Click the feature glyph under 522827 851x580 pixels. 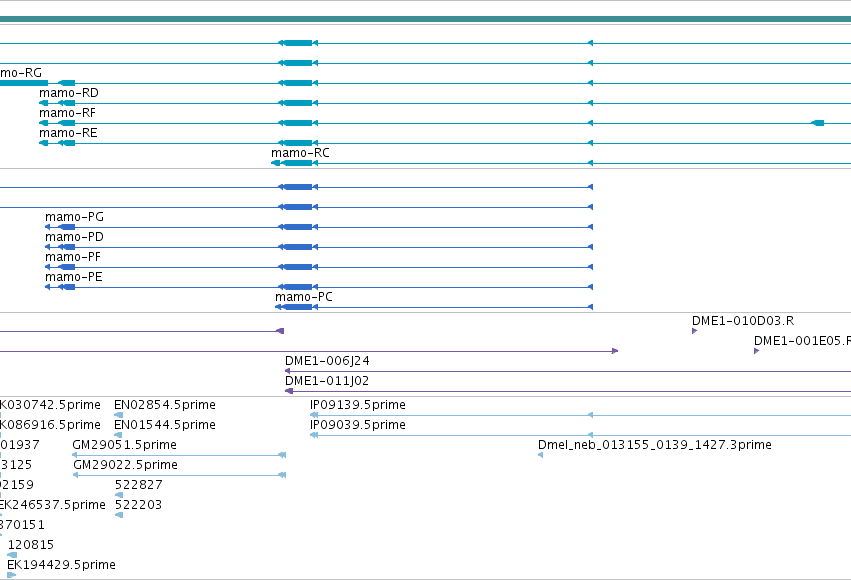(x=119, y=495)
